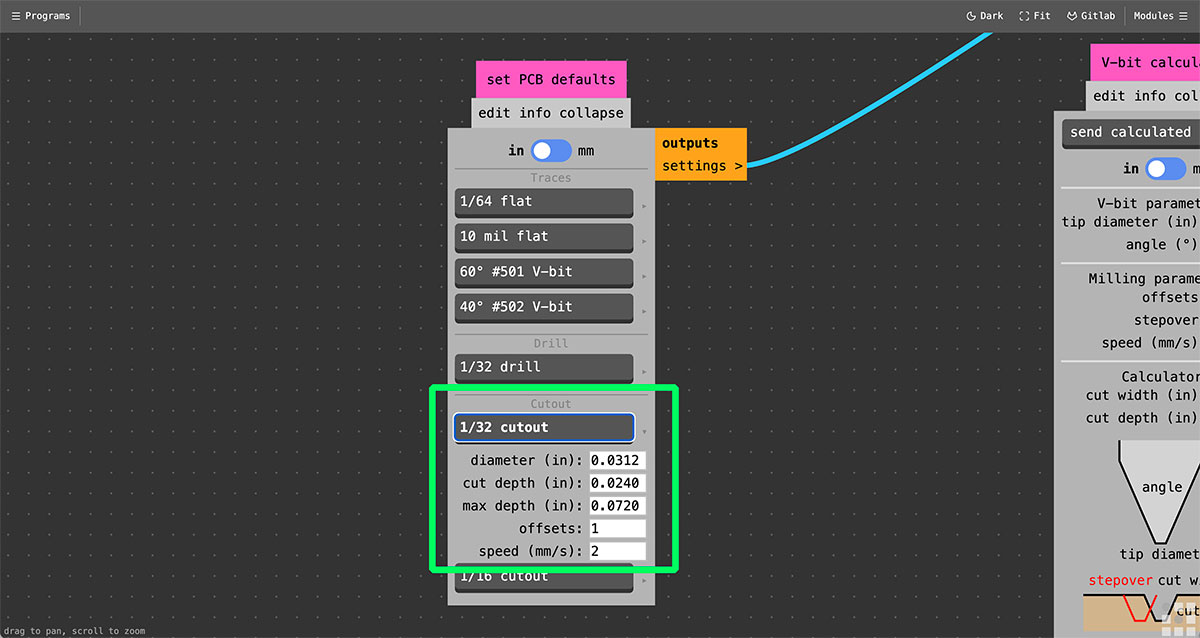The image size is (1200, 638).
Task: Expand the 1/64 flat settings arrow
Action: click(x=644, y=206)
